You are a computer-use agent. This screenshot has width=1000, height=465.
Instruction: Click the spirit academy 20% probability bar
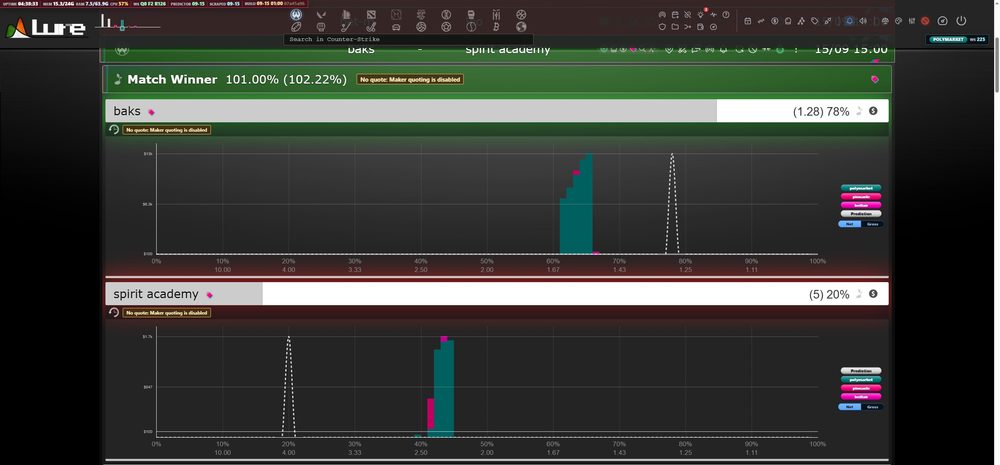point(497,294)
